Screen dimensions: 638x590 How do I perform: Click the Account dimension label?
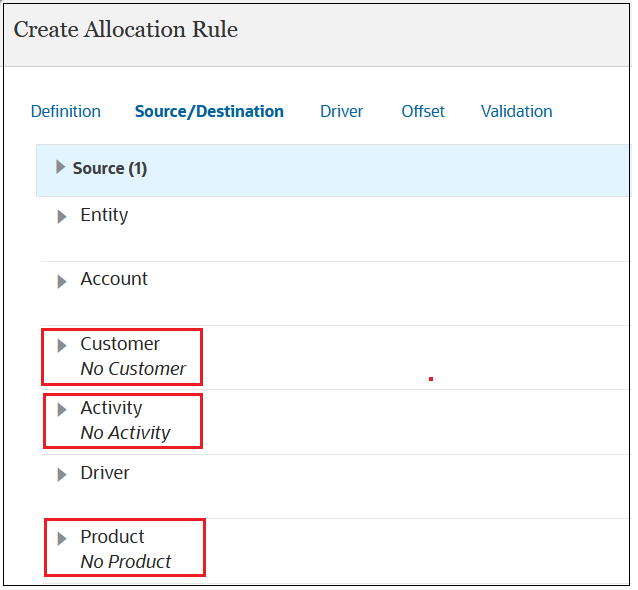pos(114,279)
